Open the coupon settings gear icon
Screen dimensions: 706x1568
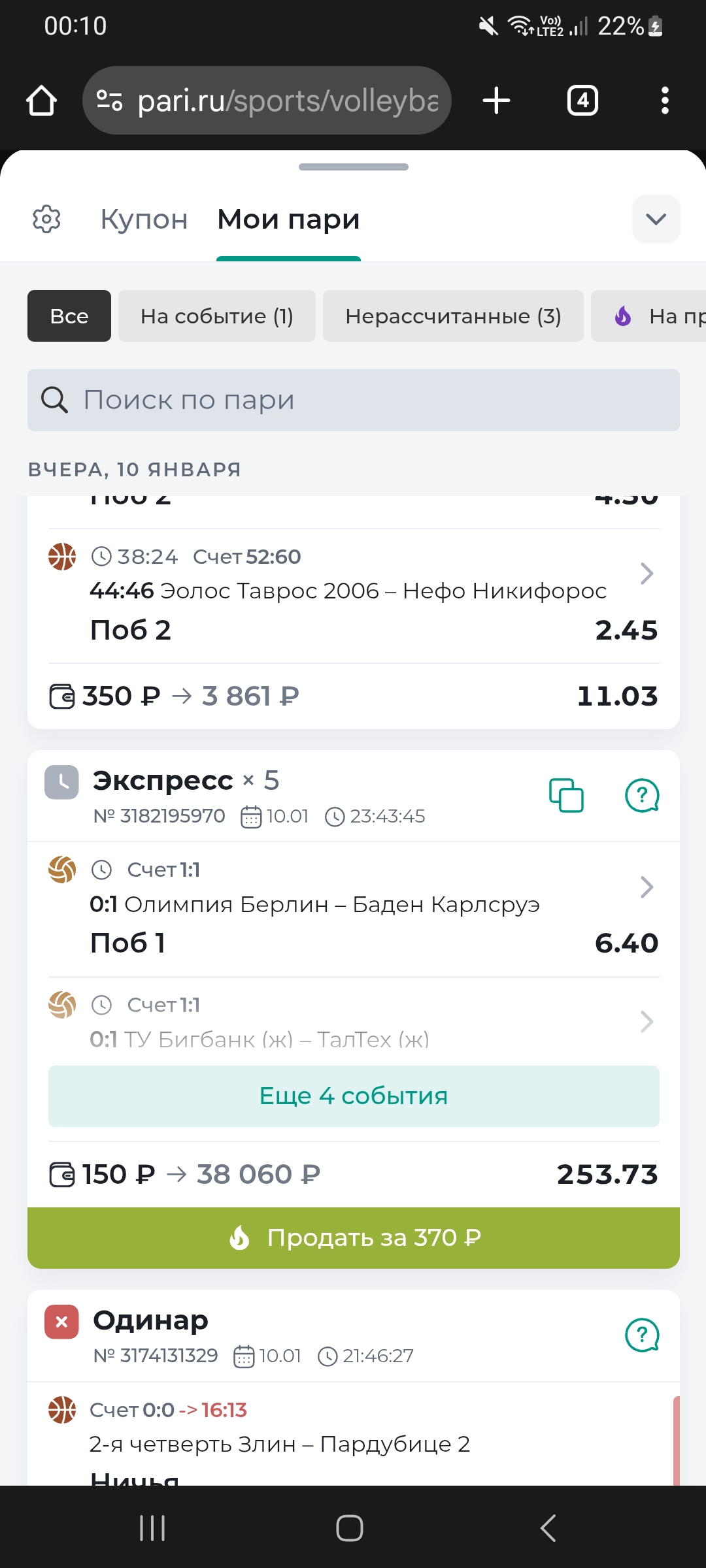pyautogui.click(x=46, y=220)
